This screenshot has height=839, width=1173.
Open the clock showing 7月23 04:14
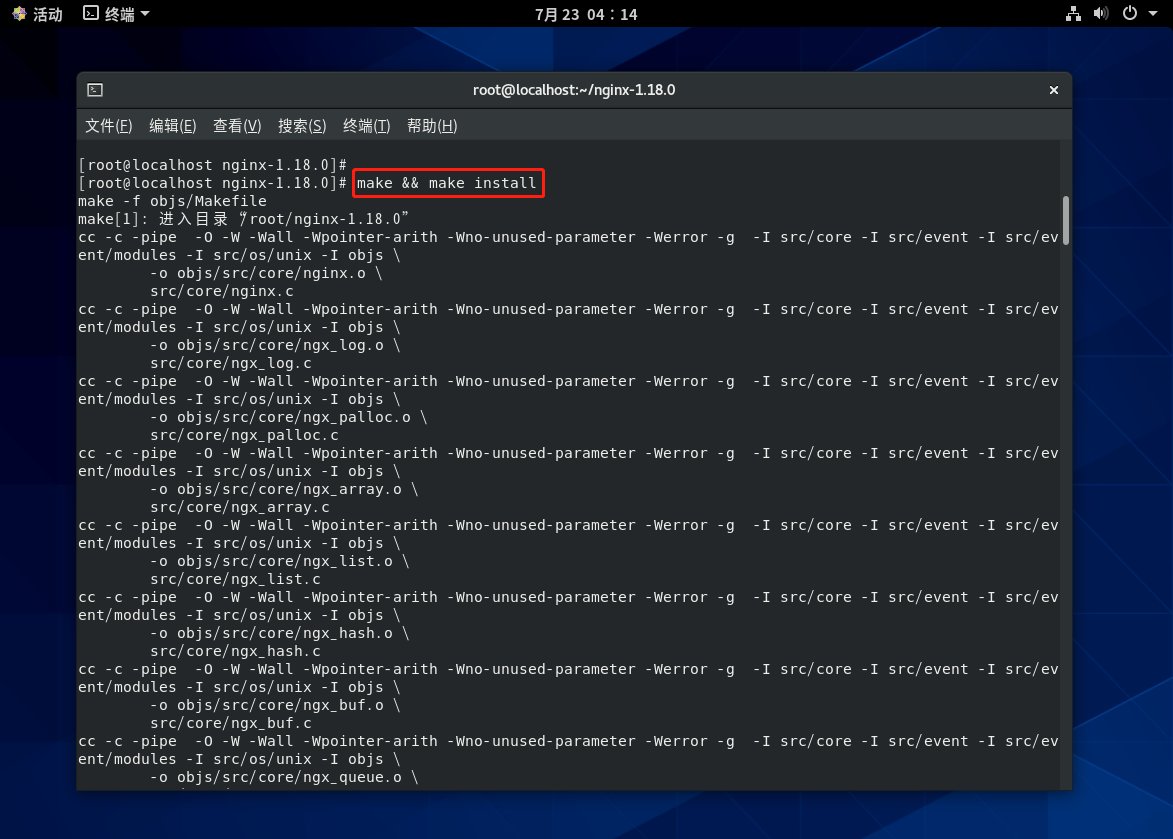click(x=586, y=14)
